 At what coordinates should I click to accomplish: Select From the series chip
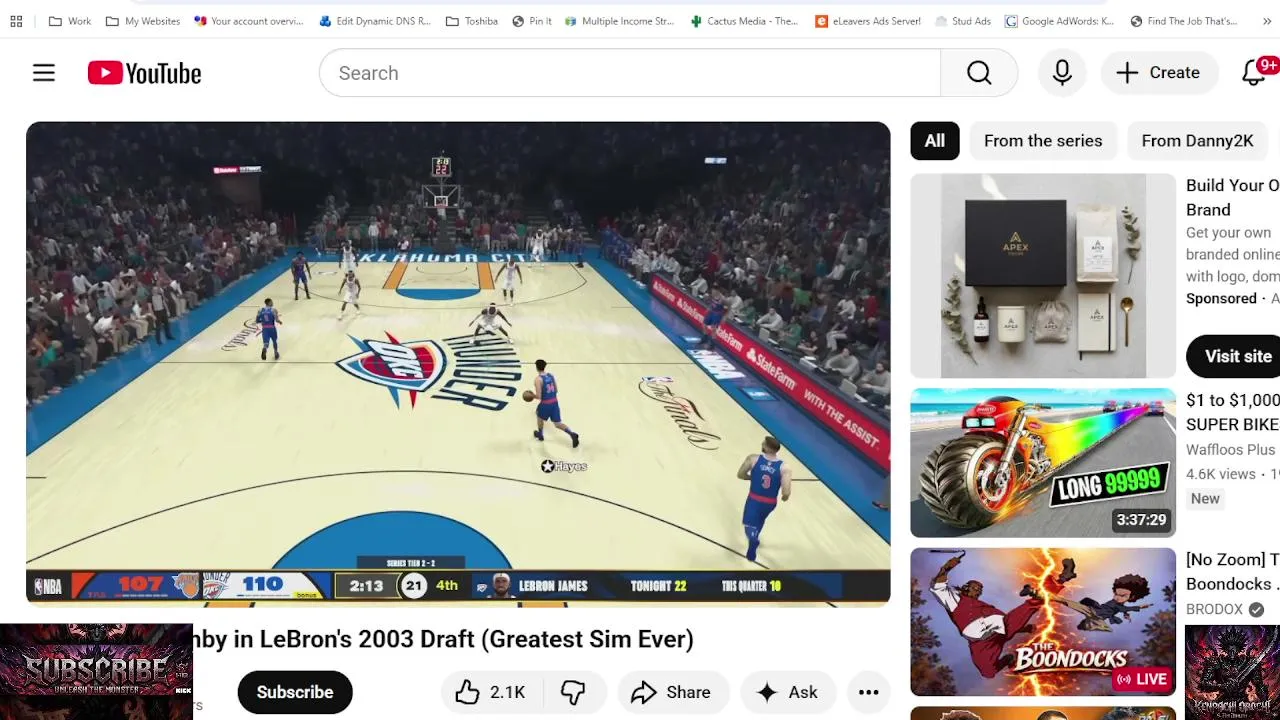point(1043,141)
